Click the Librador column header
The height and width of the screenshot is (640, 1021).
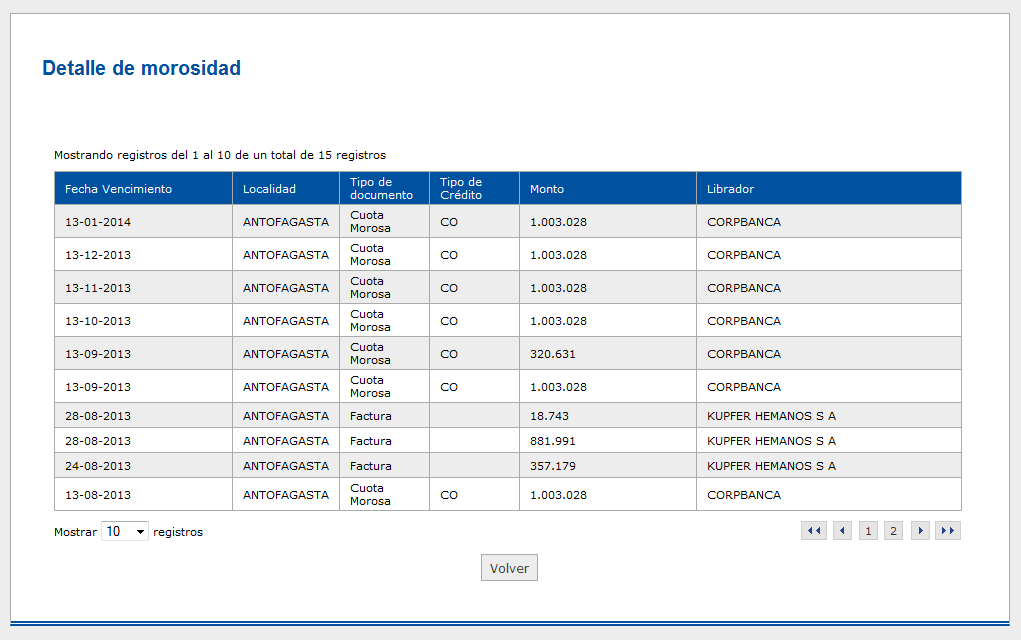coord(829,189)
